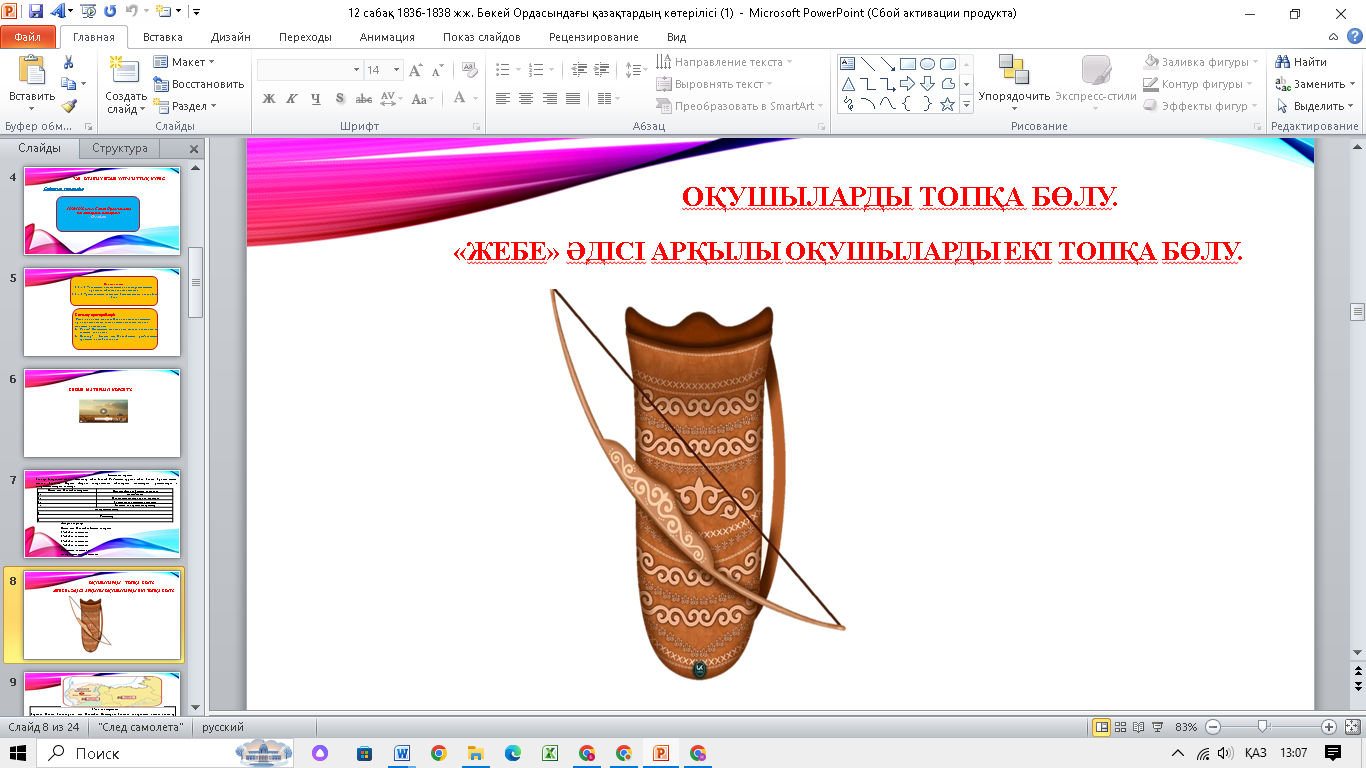Viewport: 1366px width, 768px height.
Task: Click the increase font size icon
Action: [x=416, y=70]
